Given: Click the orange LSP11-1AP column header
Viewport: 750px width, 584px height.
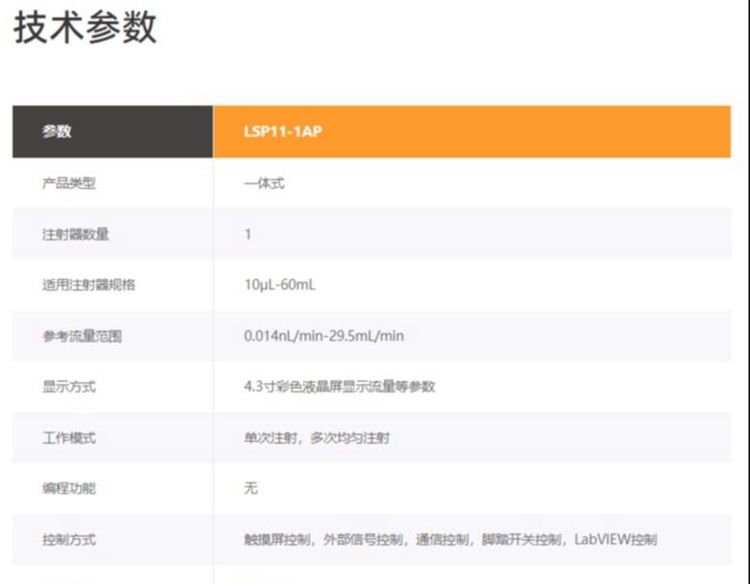Looking at the screenshot, I should pos(282,132).
